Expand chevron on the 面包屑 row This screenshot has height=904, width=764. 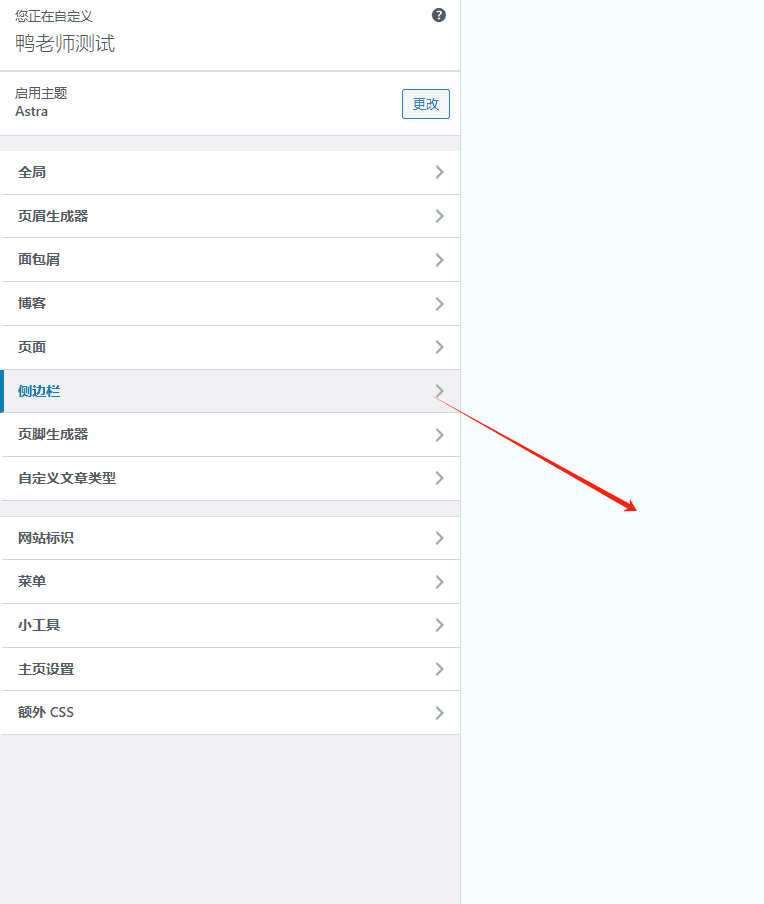tap(439, 260)
